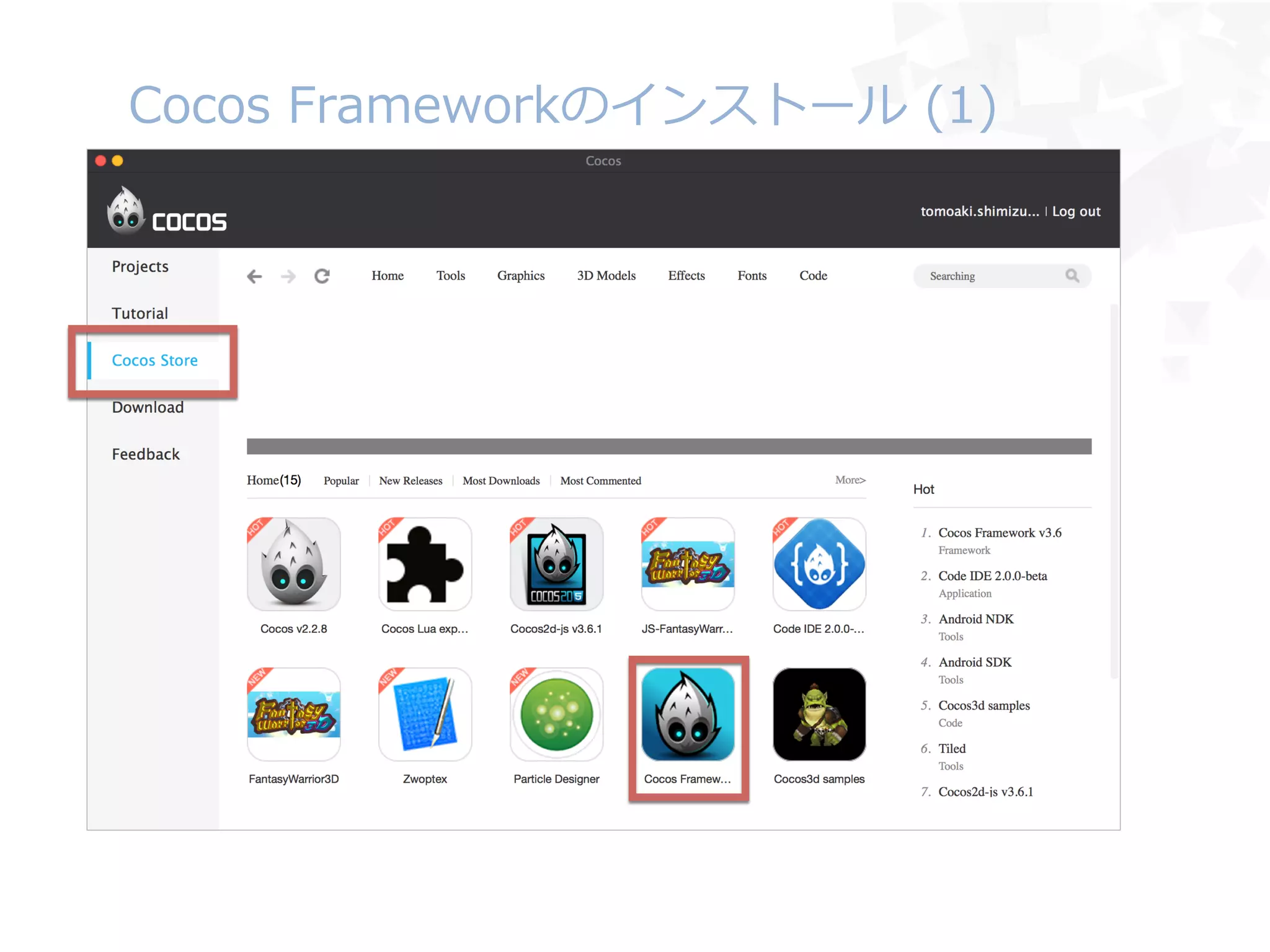Click the FantasyWarrior3D label
The image size is (1270, 952).
[293, 779]
